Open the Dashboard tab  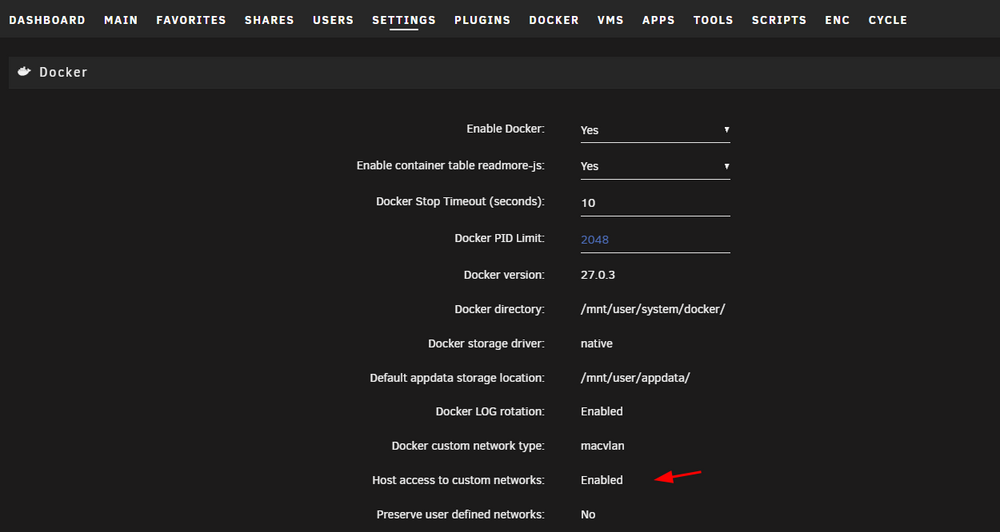click(47, 20)
